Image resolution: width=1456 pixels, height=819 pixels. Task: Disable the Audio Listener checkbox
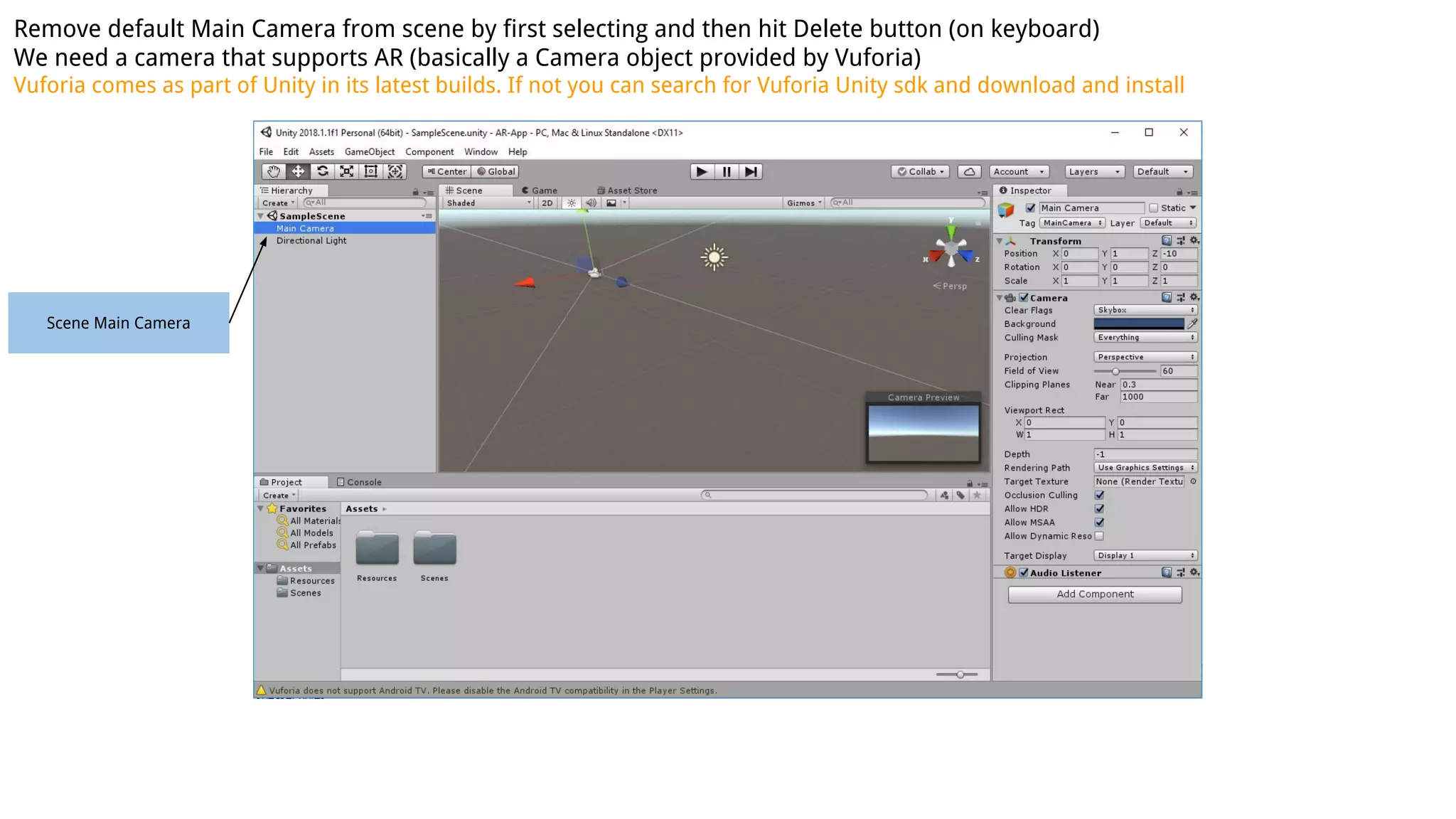click(x=1024, y=572)
